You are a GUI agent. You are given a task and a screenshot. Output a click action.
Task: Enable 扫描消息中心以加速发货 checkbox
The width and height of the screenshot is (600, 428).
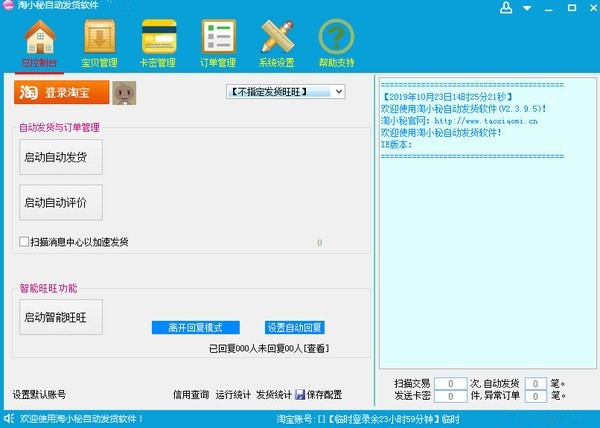point(24,242)
